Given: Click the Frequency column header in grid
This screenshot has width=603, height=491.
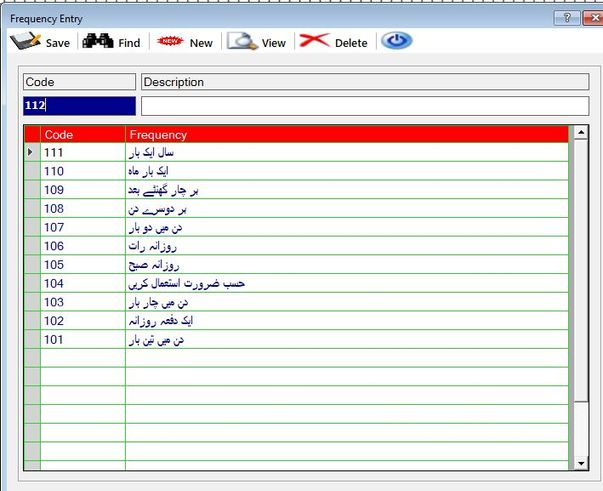Looking at the screenshot, I should pos(346,135).
